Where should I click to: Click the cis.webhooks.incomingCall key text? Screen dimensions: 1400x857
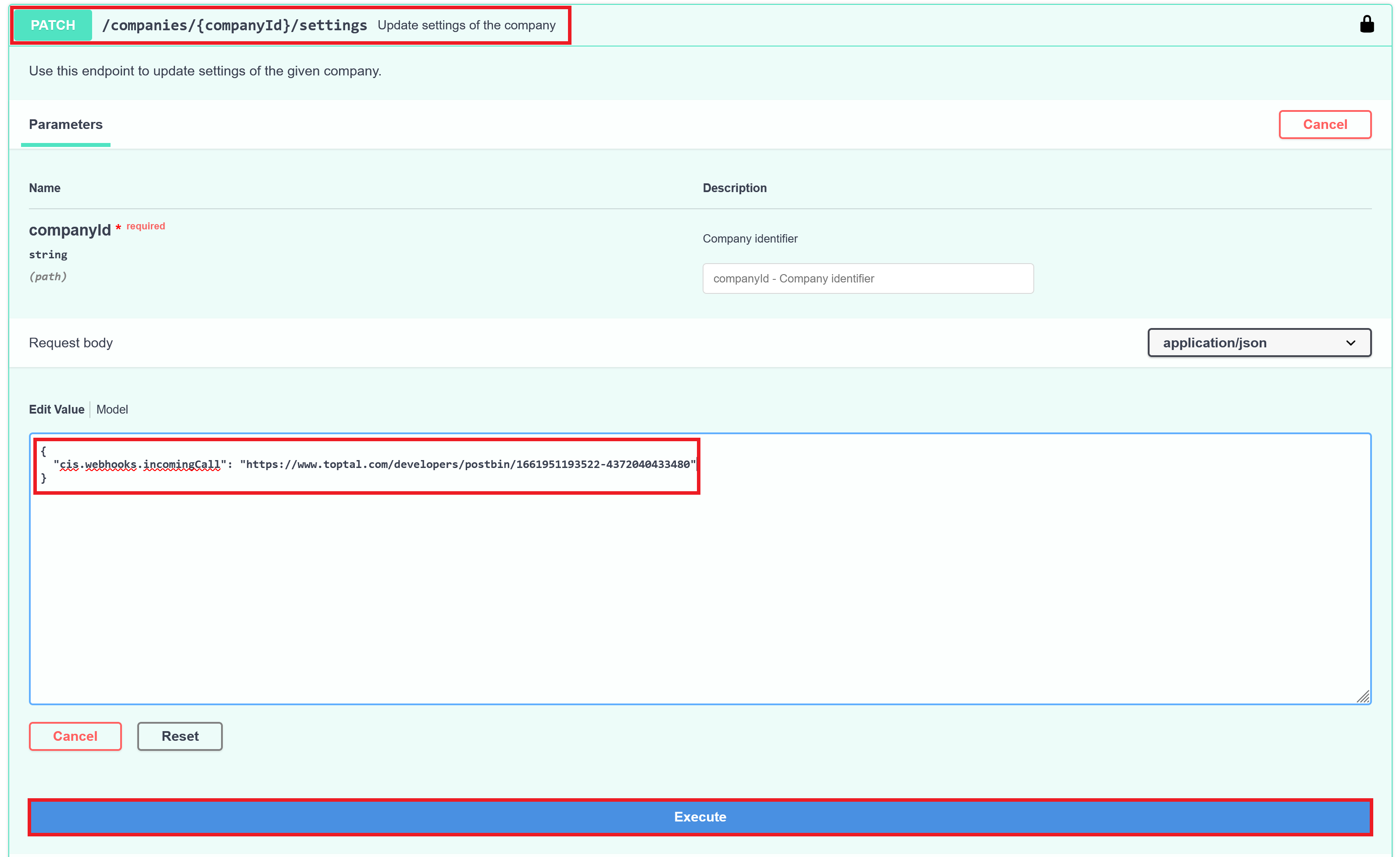pos(139,464)
